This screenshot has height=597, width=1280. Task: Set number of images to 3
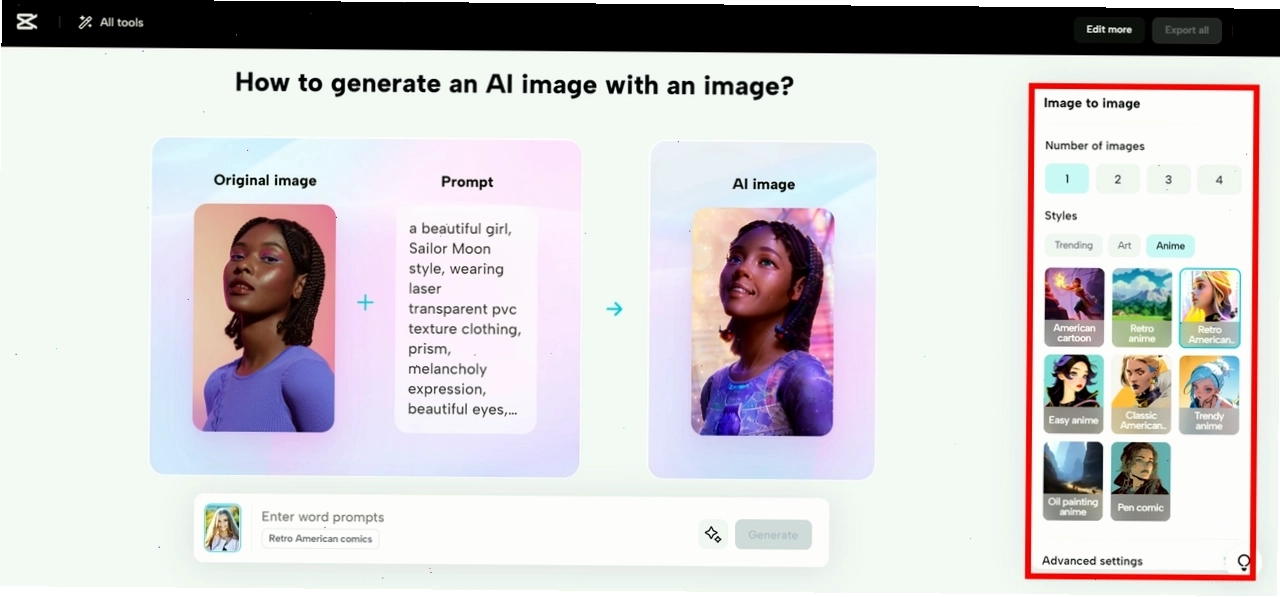point(1168,180)
